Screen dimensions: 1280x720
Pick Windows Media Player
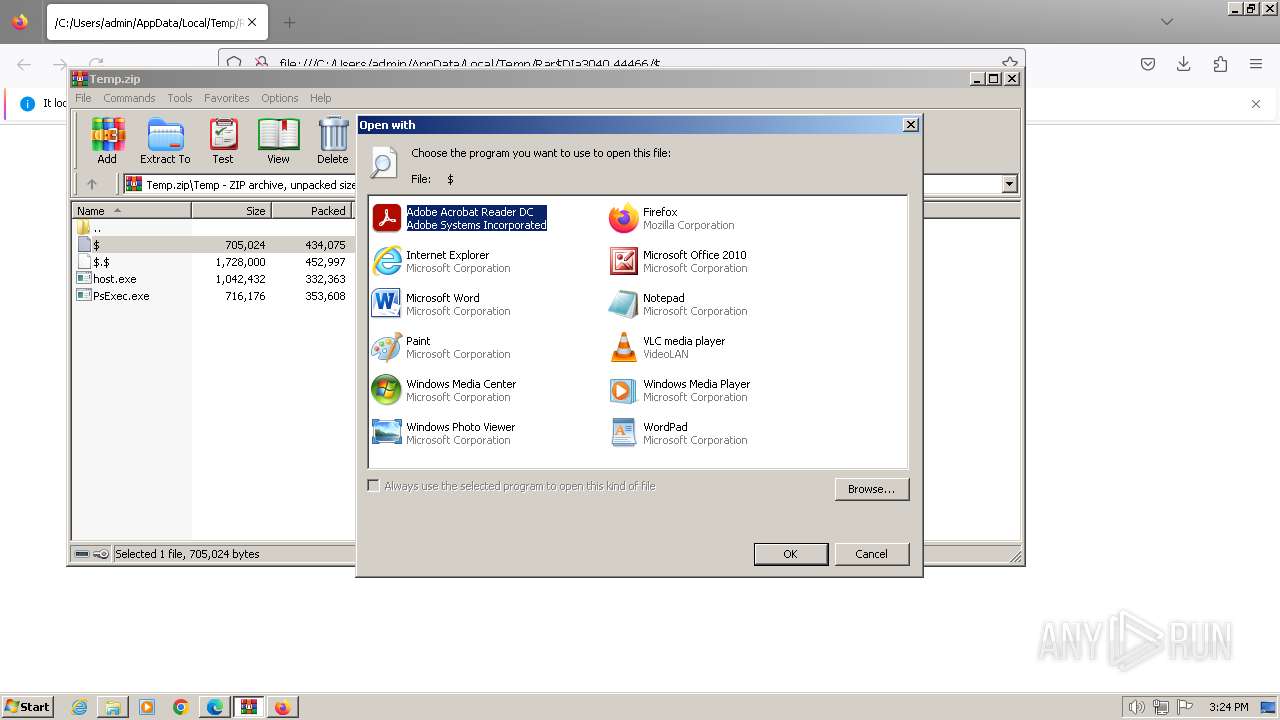pos(680,390)
